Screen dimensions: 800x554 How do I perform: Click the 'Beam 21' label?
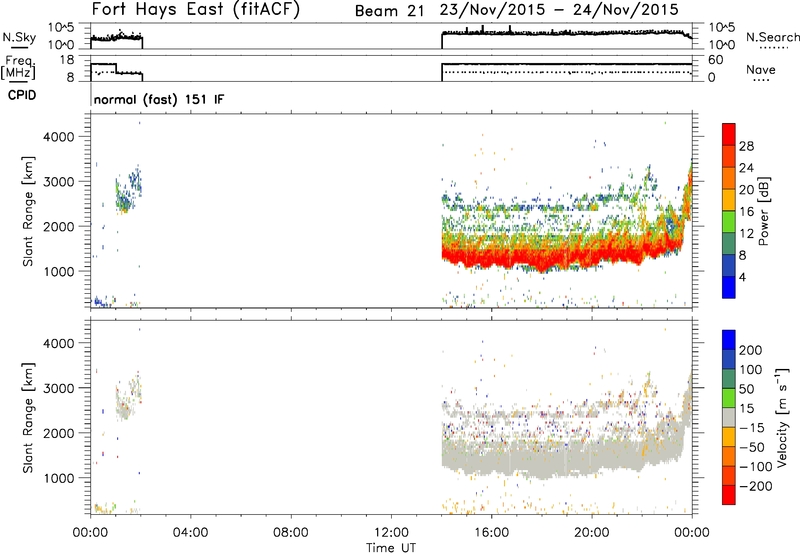pyautogui.click(x=390, y=10)
